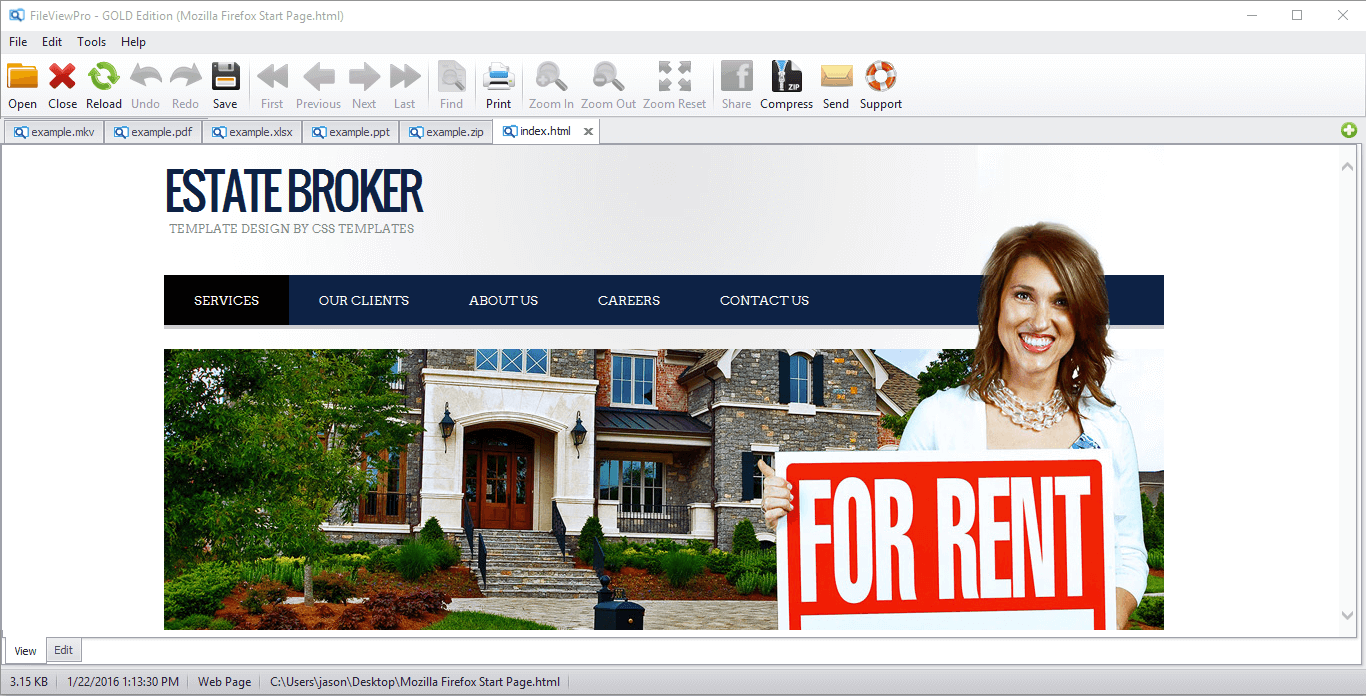Image resolution: width=1366 pixels, height=696 pixels.
Task: Click ABOUT US navigation link
Action: [x=503, y=300]
